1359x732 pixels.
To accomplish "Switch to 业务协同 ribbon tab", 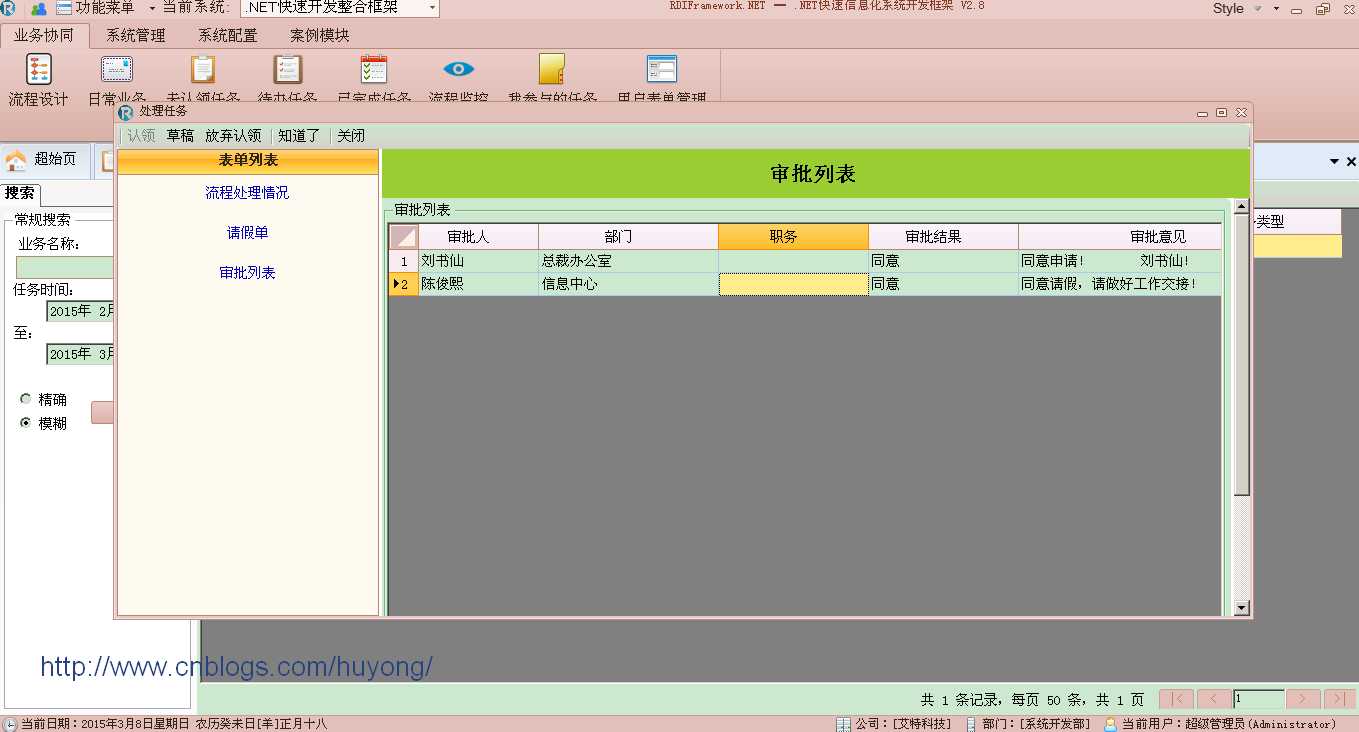I will (44, 35).
